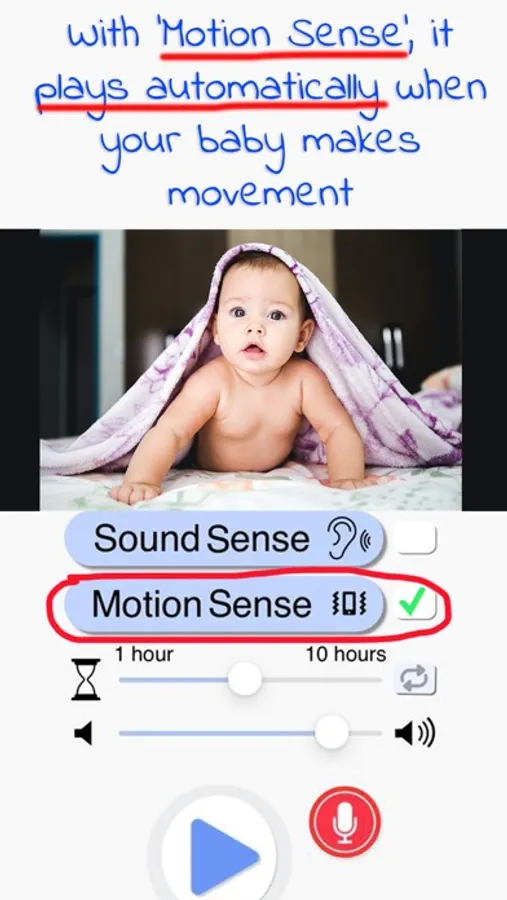
Task: Tap the red microphone record button
Action: (x=345, y=822)
